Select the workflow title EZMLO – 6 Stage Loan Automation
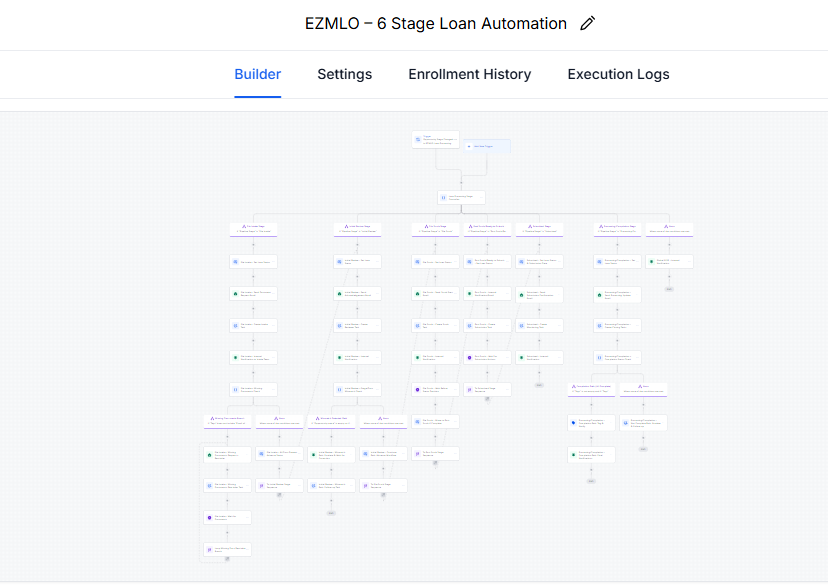The height and width of the screenshot is (586, 828). pos(436,23)
